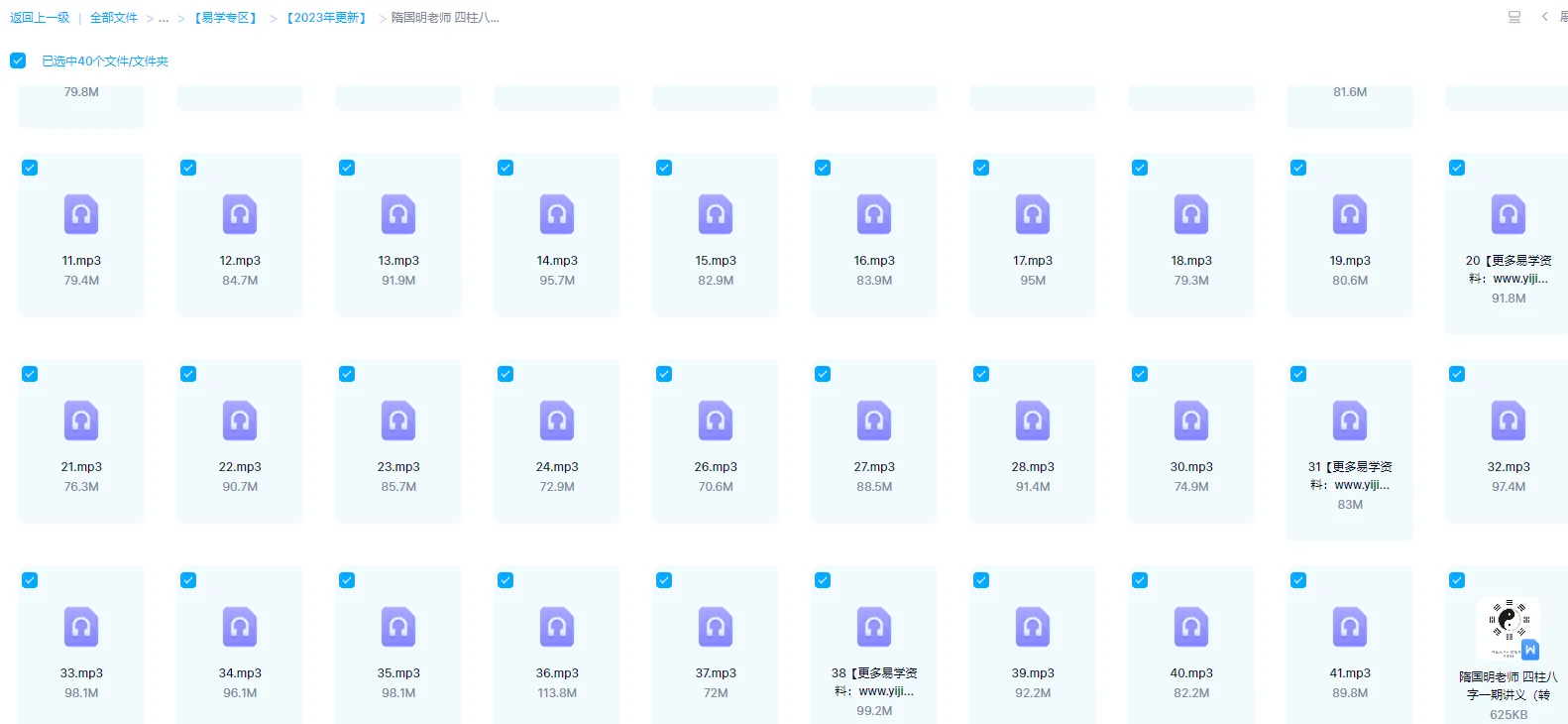
Task: Uncheck the checkbox for file 38
Action: click(x=823, y=580)
